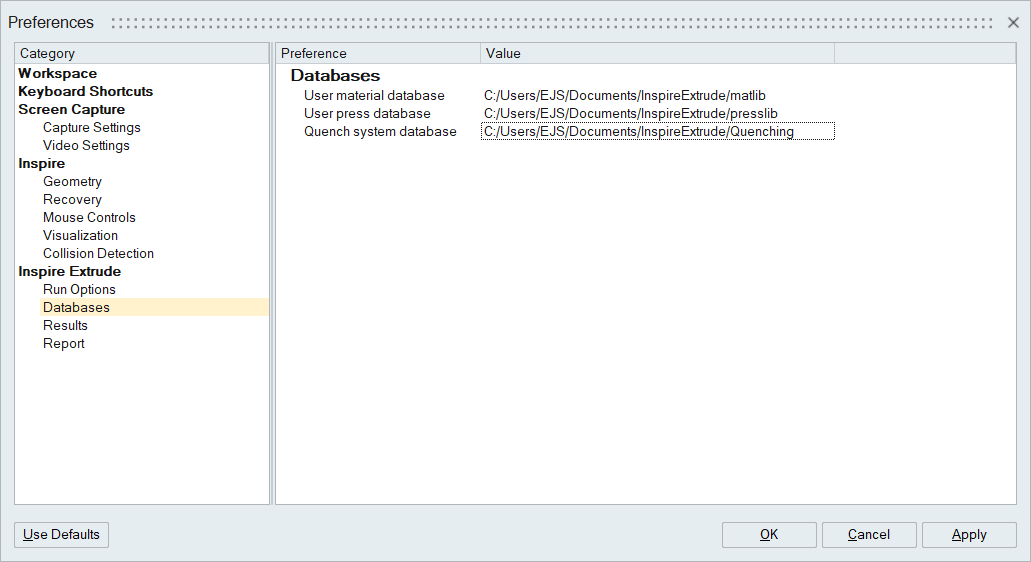
Task: Go to Video Settings page
Action: pyautogui.click(x=86, y=146)
